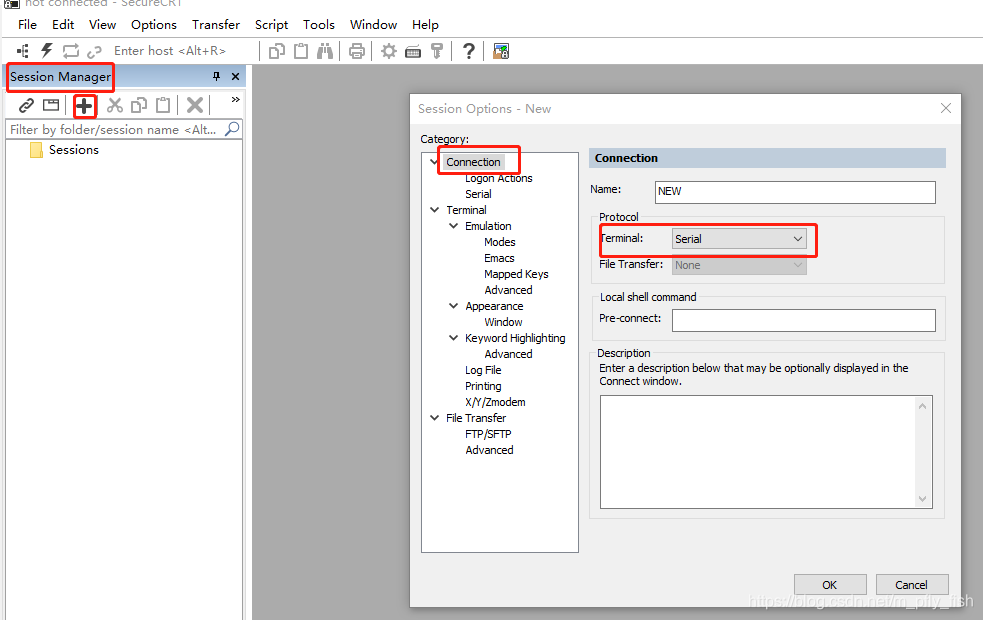983x620 pixels.
Task: Open Session Options with the gear icon
Action: click(x=389, y=51)
